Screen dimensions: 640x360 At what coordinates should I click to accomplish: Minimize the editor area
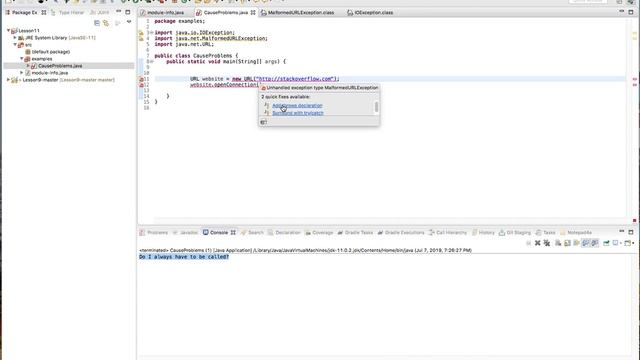coord(622,12)
